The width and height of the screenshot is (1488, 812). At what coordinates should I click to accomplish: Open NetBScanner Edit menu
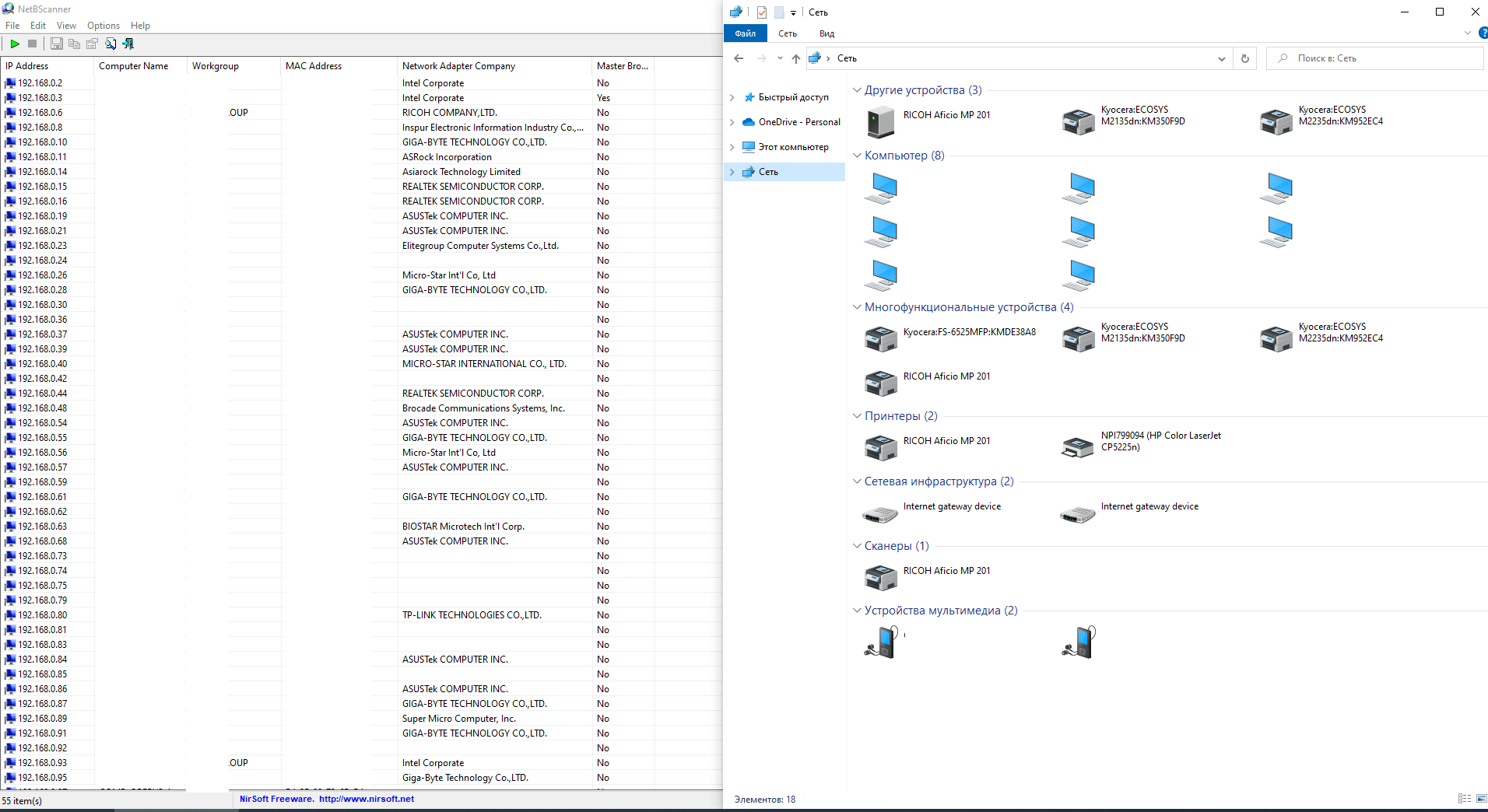(x=38, y=26)
